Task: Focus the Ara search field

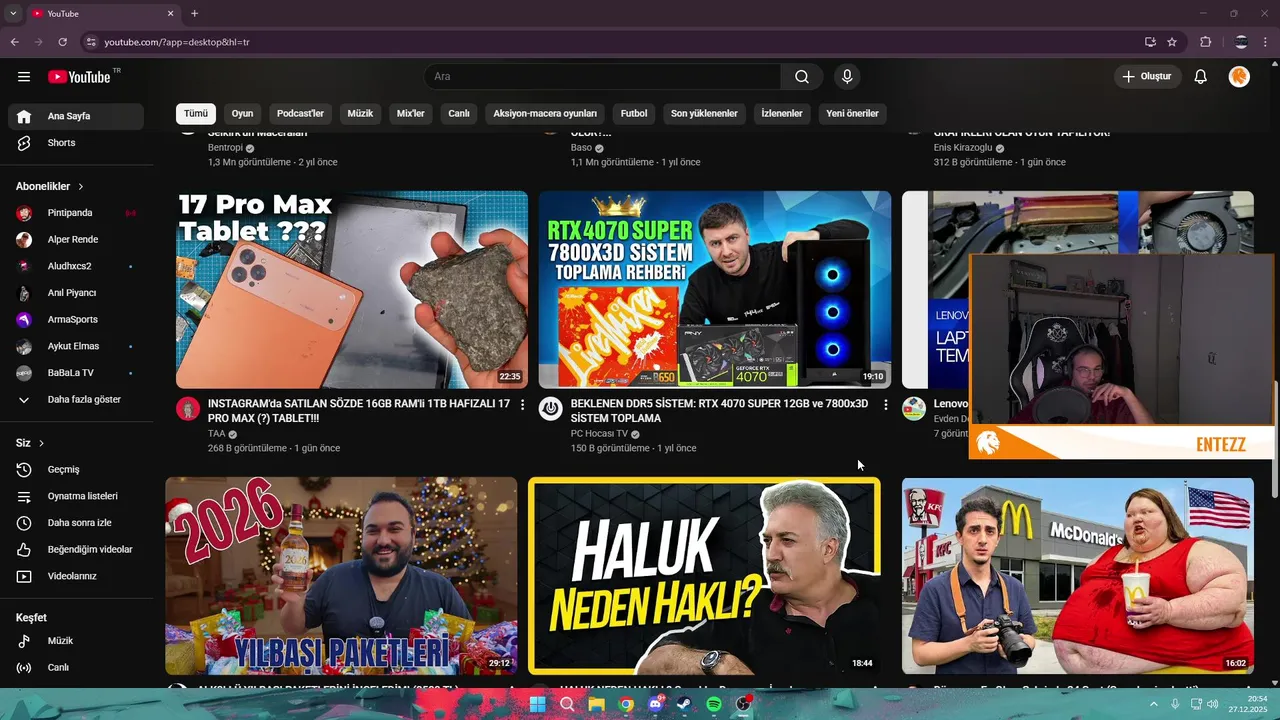Action: click(603, 77)
